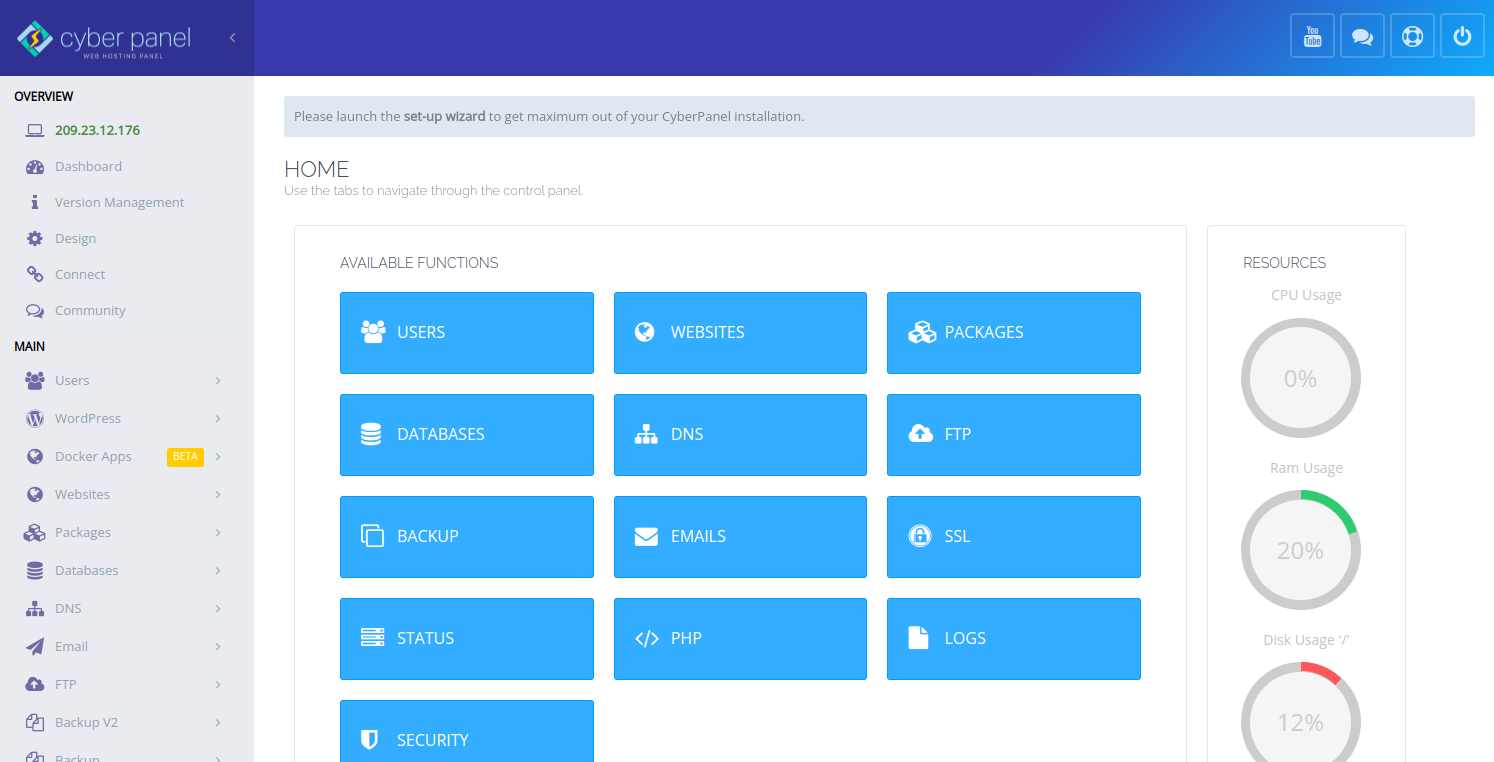Click the Ram Usage 20% gauge
The height and width of the screenshot is (762, 1494).
[1300, 550]
